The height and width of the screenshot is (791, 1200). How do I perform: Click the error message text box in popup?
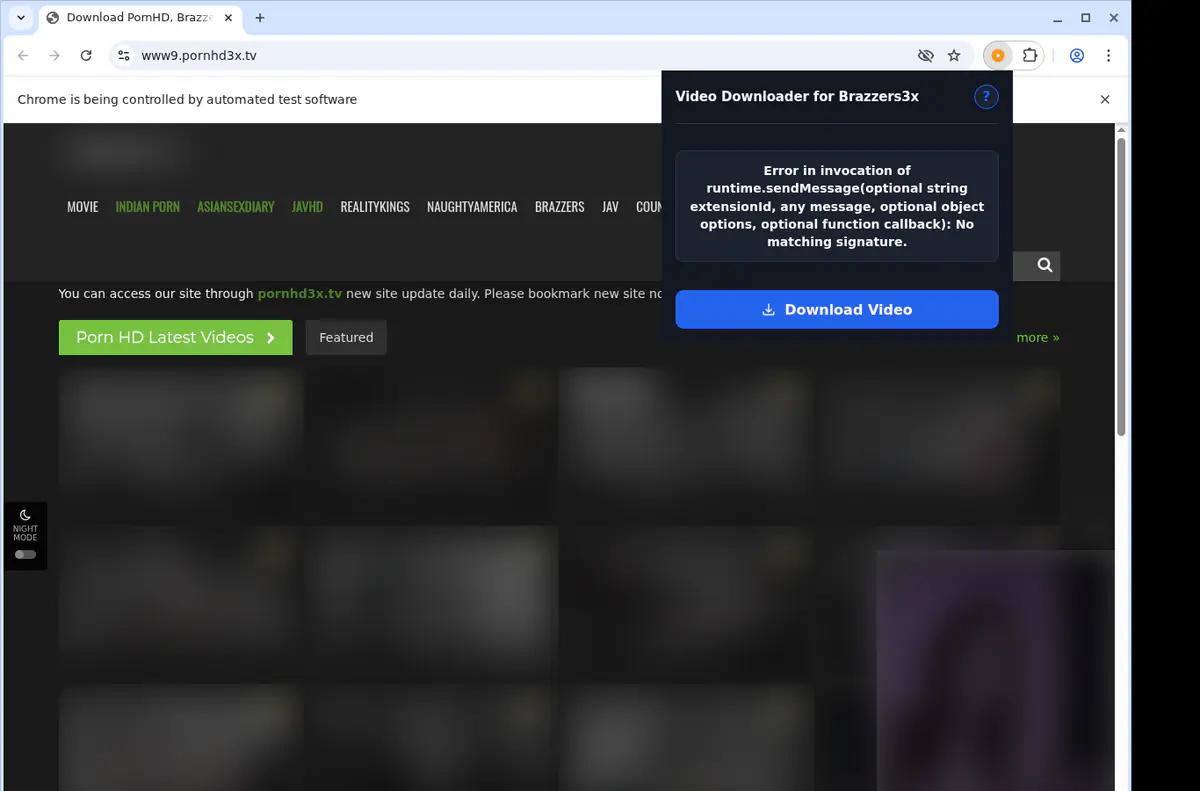click(837, 206)
